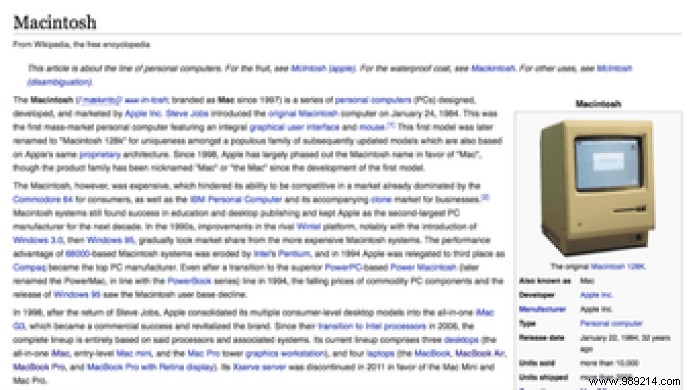Click the Pentium link
Viewport: 695px width, 390px height.
click(x=294, y=254)
